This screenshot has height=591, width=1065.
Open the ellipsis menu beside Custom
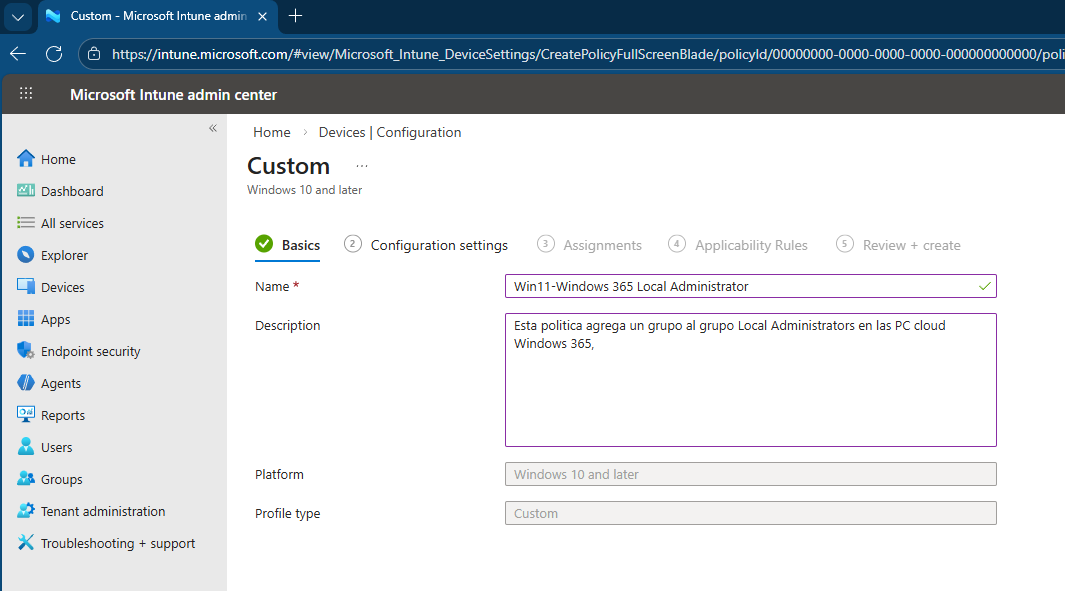(x=362, y=166)
